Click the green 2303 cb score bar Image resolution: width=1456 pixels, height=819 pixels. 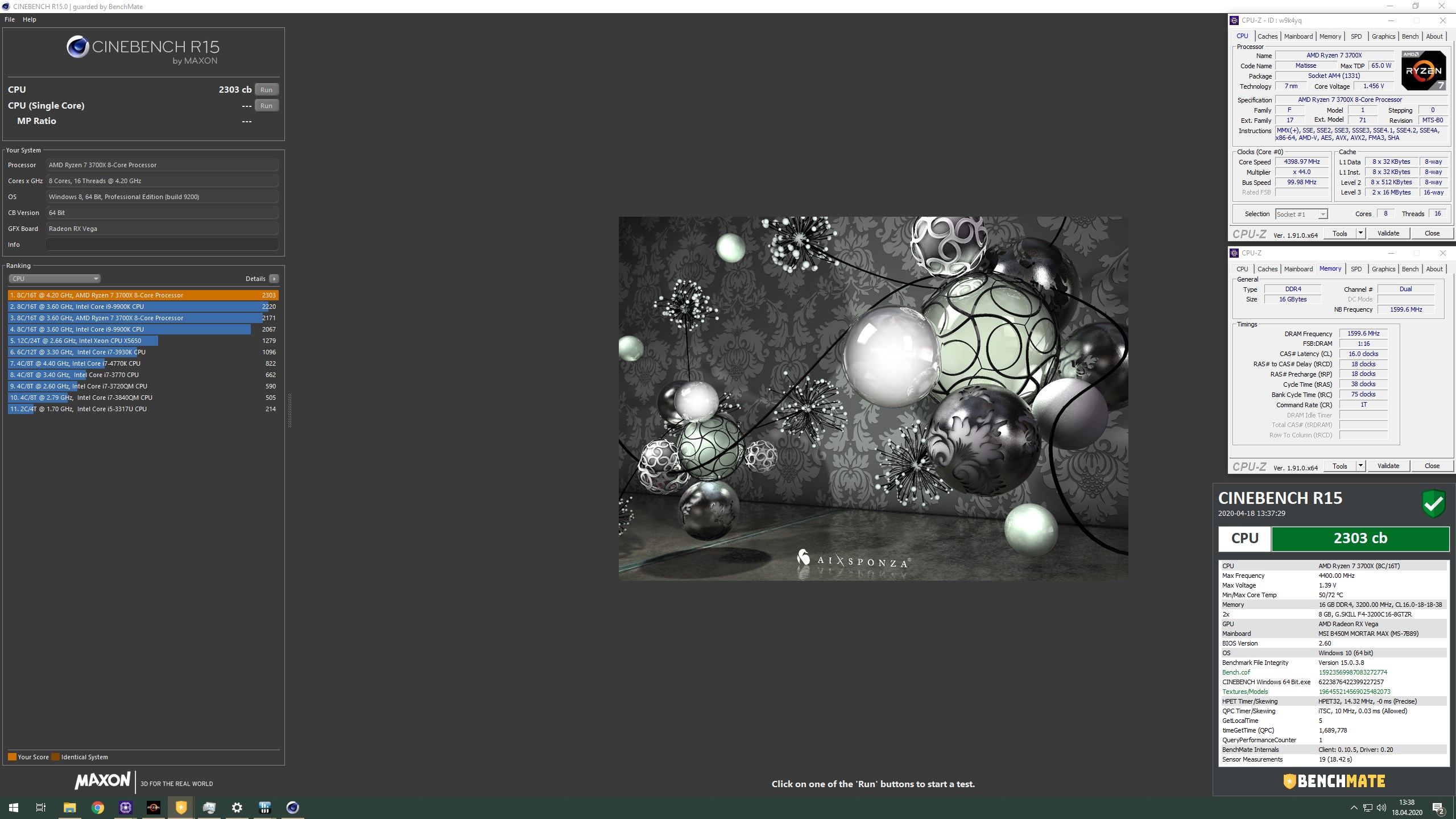[1360, 539]
